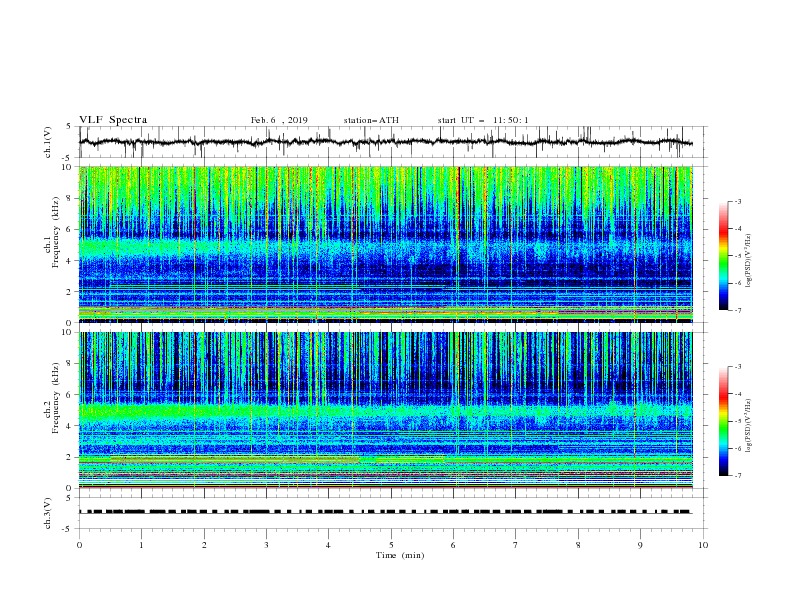This screenshot has height=612, width=792.
Task: Click the ch.2 "Frequency (kHz)" axis label
Action: coord(56,398)
